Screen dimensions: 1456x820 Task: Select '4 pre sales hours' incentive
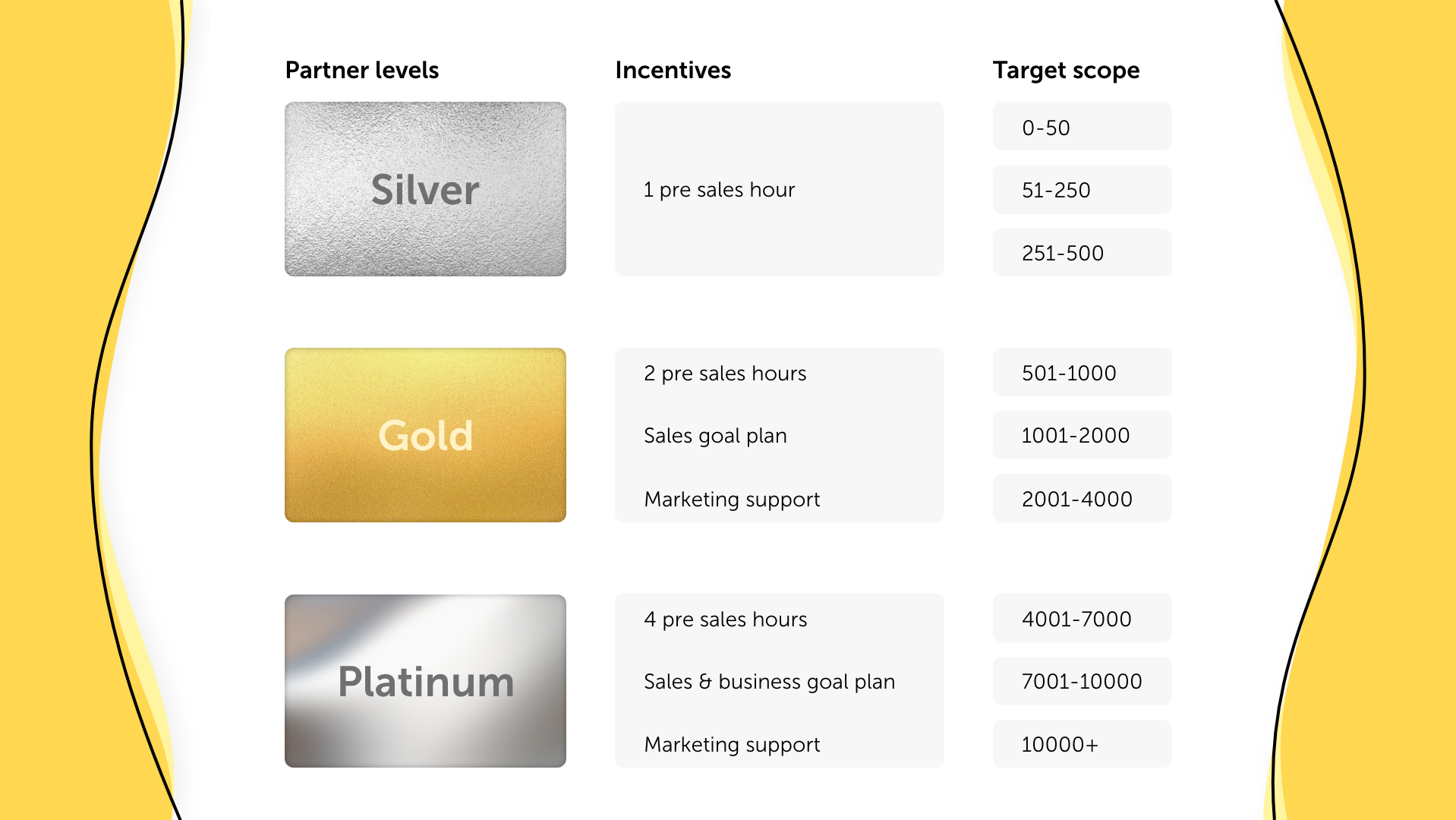point(725,620)
